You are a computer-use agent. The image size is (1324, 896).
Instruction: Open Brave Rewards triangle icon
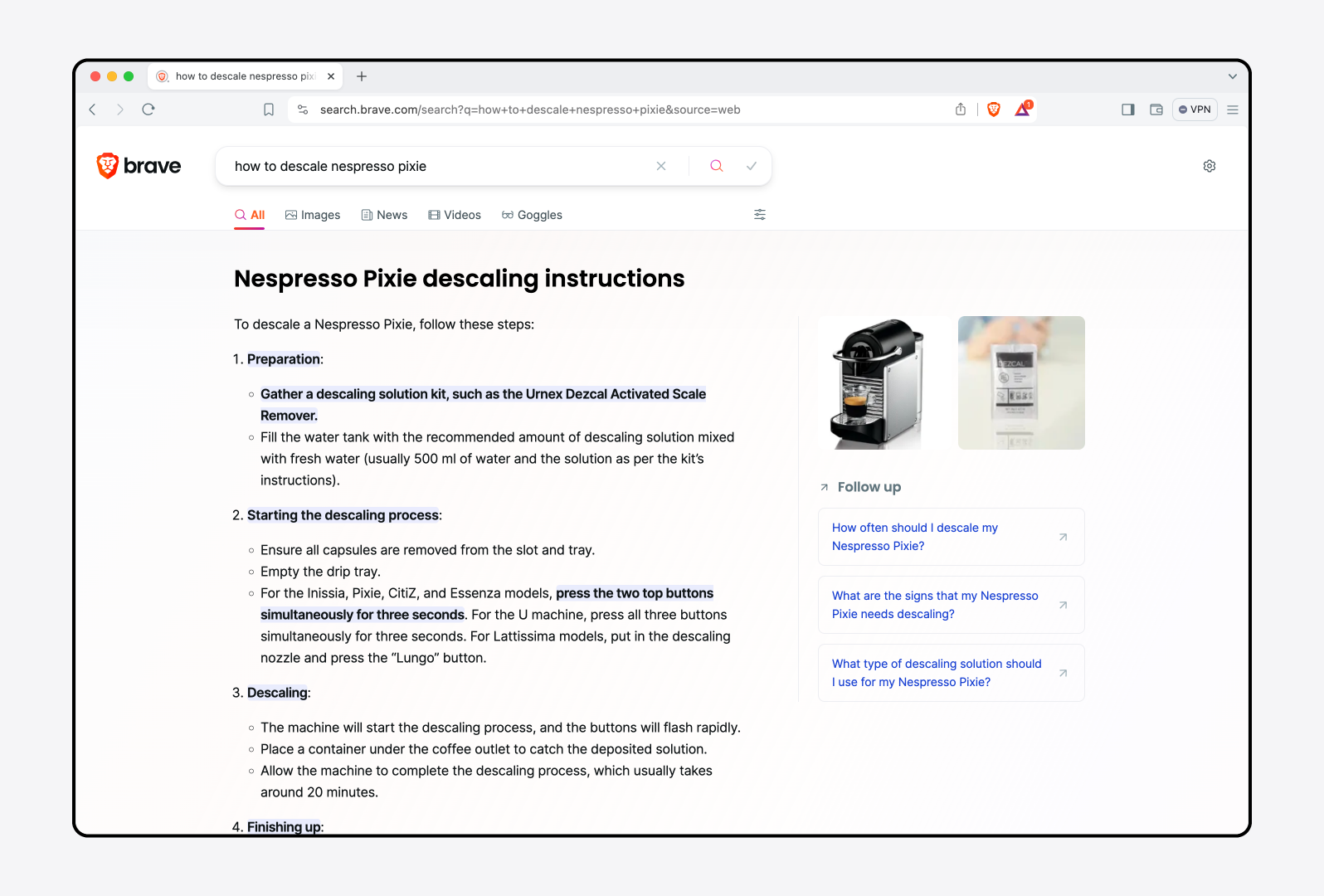click(x=1023, y=109)
